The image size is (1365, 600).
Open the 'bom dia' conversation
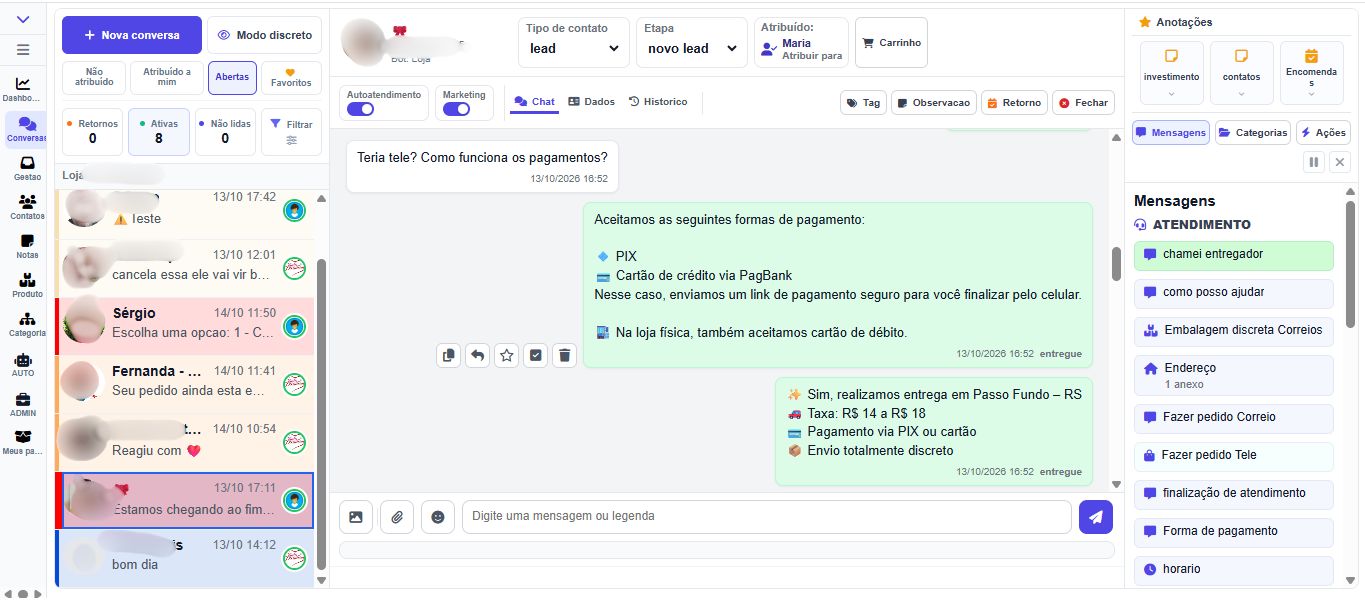click(x=184, y=558)
